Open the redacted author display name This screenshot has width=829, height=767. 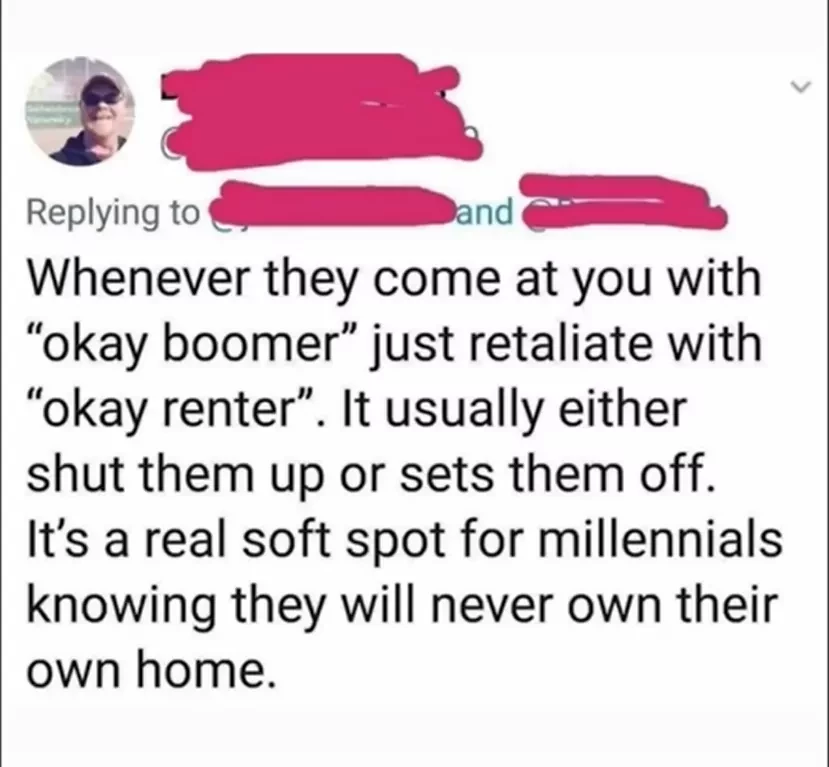309,87
